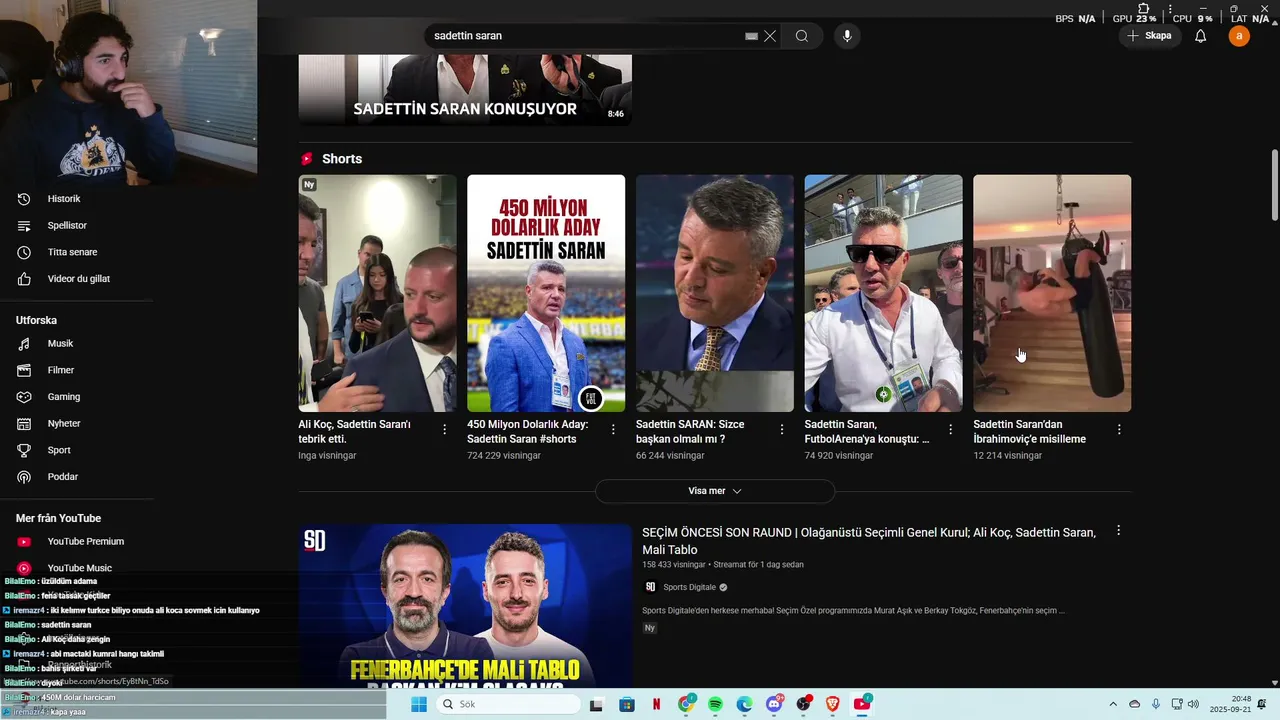This screenshot has height=720, width=1280.
Task: Click the search magnifier button
Action: (802, 36)
